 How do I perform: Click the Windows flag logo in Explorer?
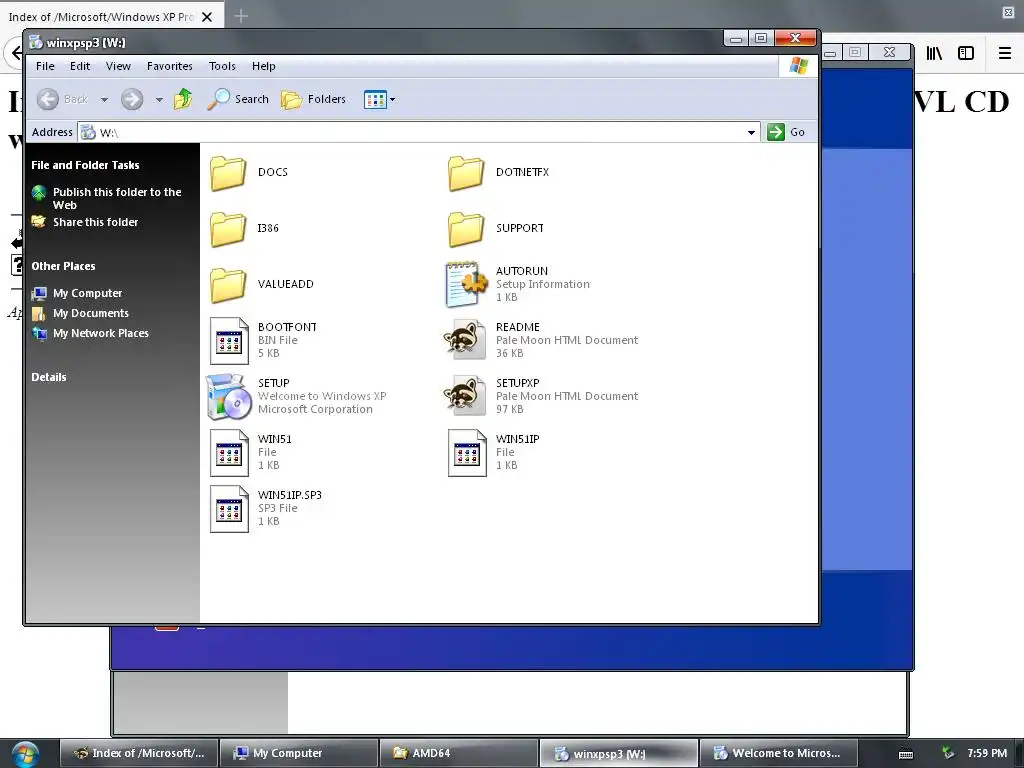point(798,66)
